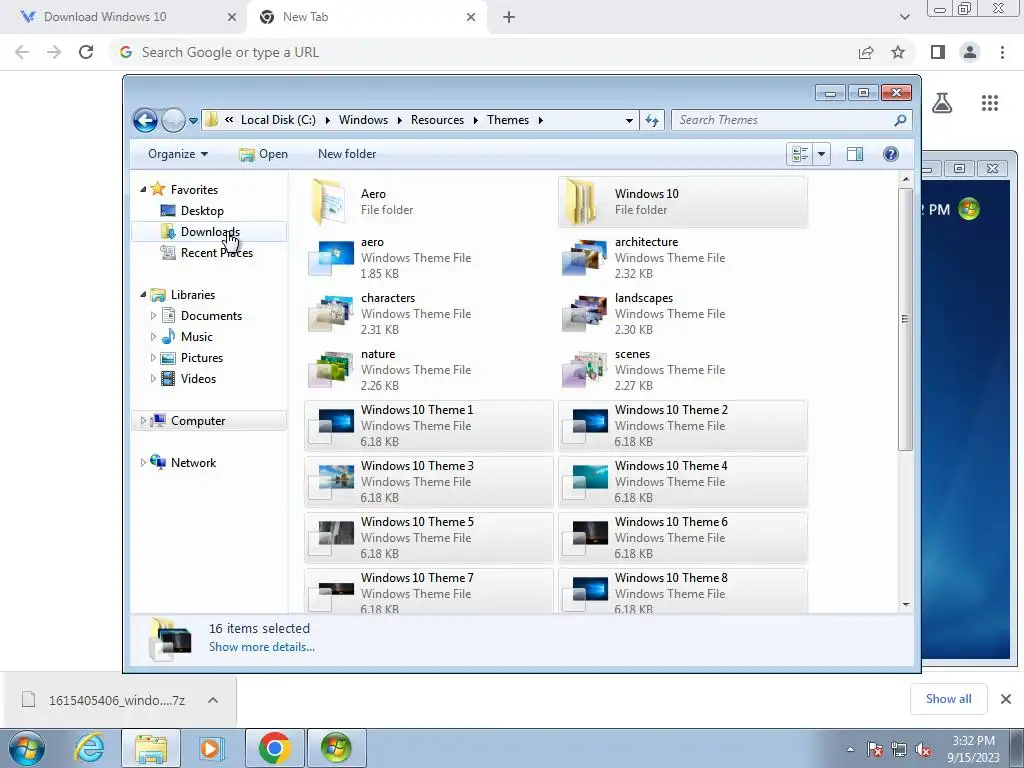1024x768 pixels.
Task: Select Windows 10 Theme 1 file icon
Action: [x=331, y=425]
